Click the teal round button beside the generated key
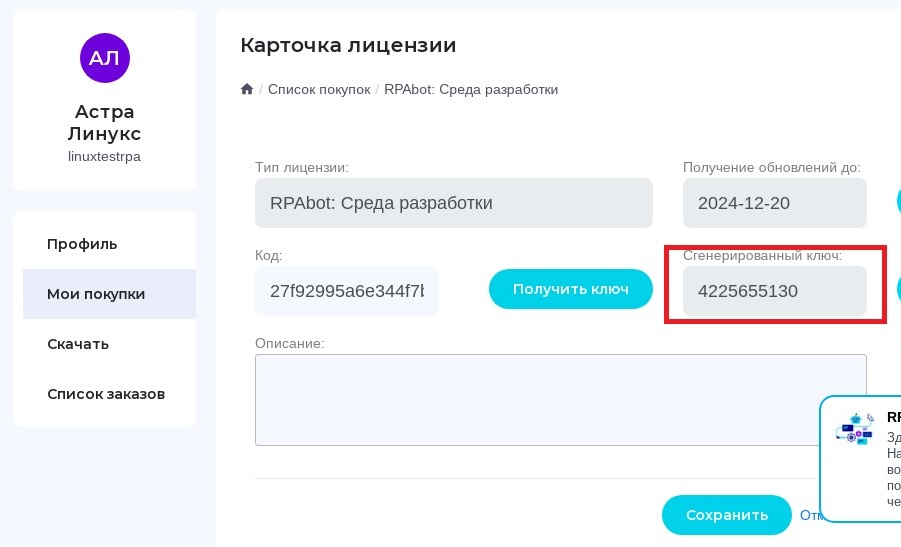Viewport: 901px width, 547px height. pos(898,289)
